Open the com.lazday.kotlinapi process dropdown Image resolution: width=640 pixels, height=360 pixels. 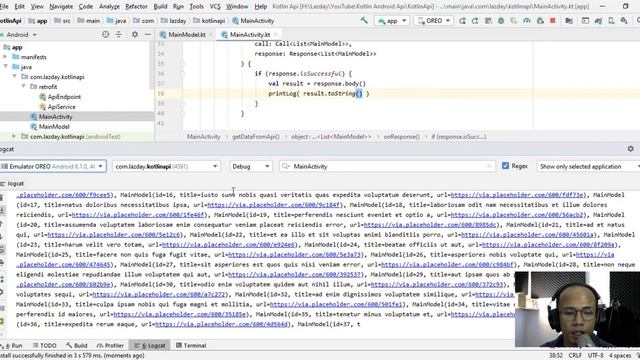[166, 166]
